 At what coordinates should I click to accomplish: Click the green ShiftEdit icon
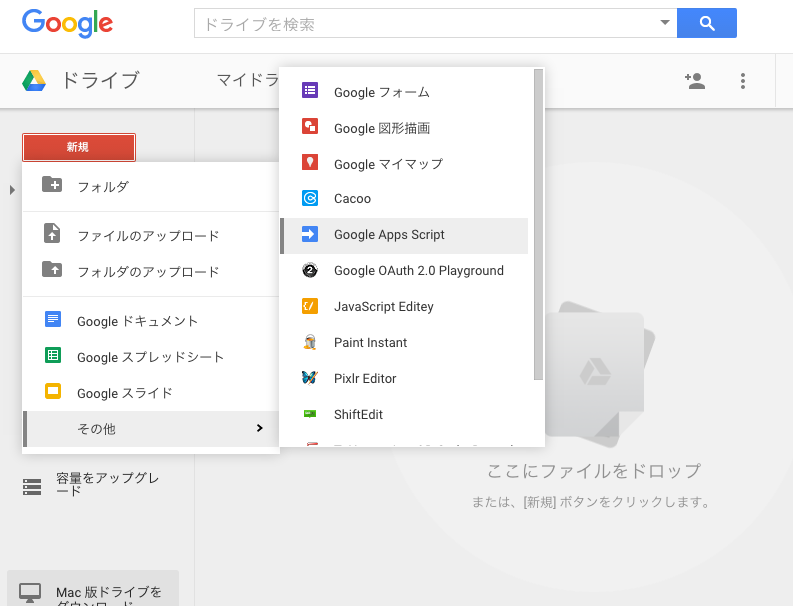tap(310, 414)
